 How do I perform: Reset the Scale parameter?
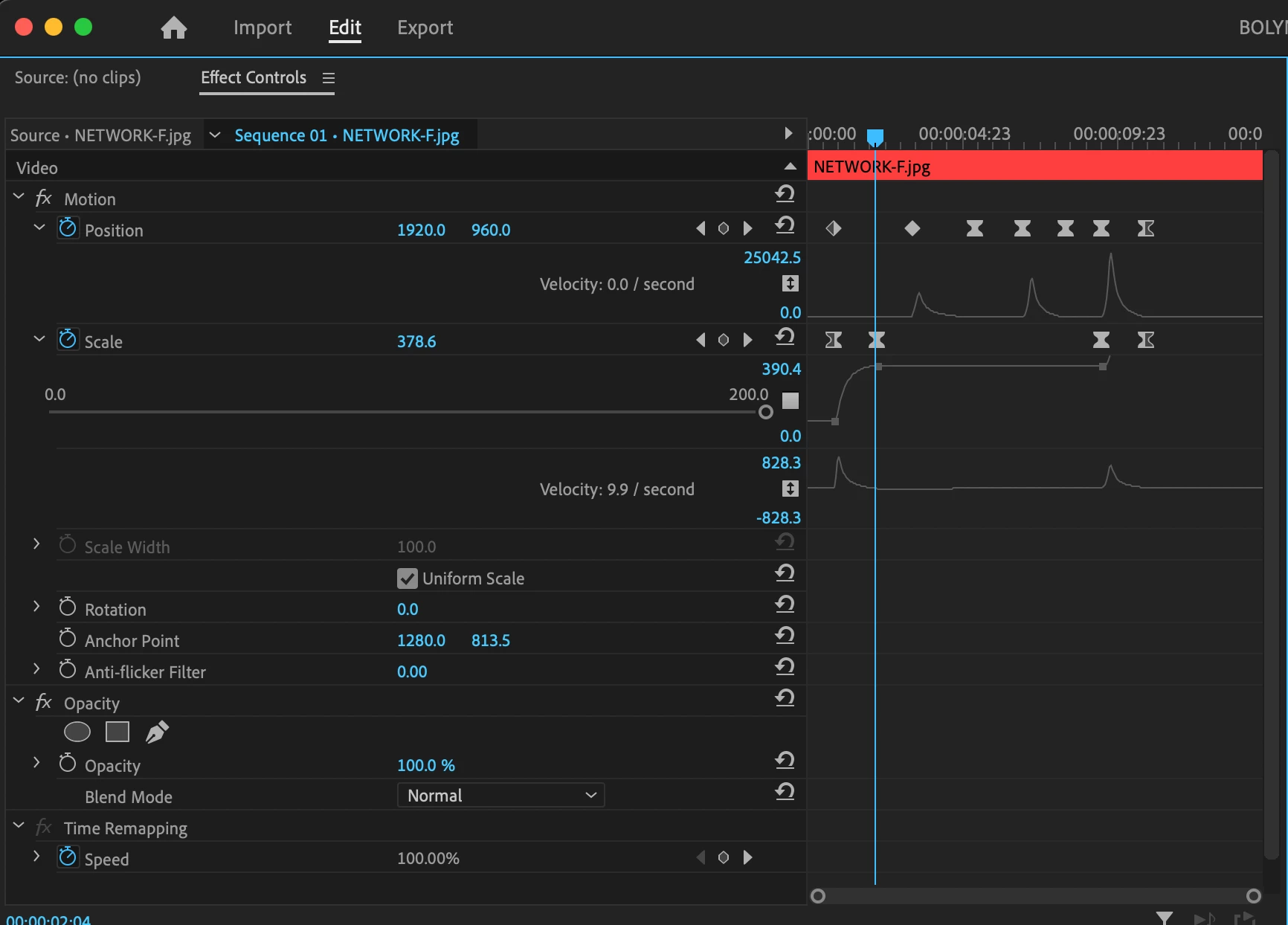[x=785, y=337]
